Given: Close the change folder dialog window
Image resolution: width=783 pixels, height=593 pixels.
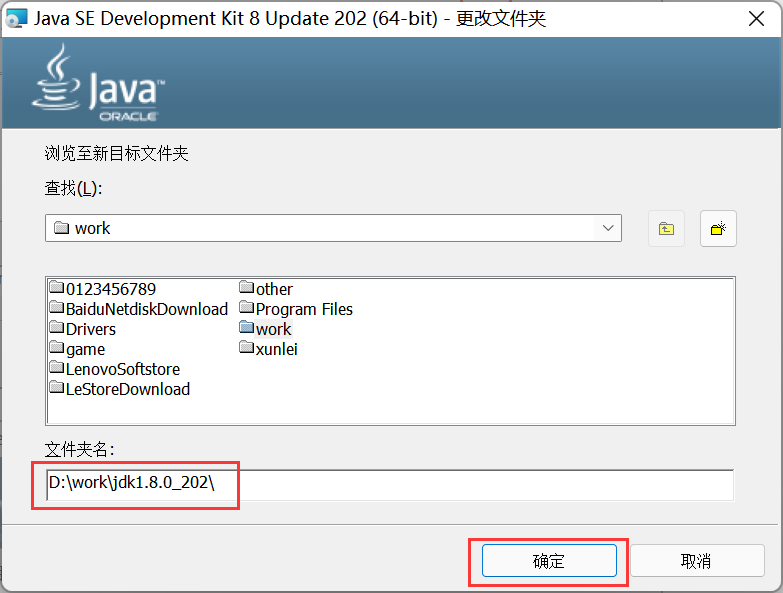Looking at the screenshot, I should pos(757,19).
